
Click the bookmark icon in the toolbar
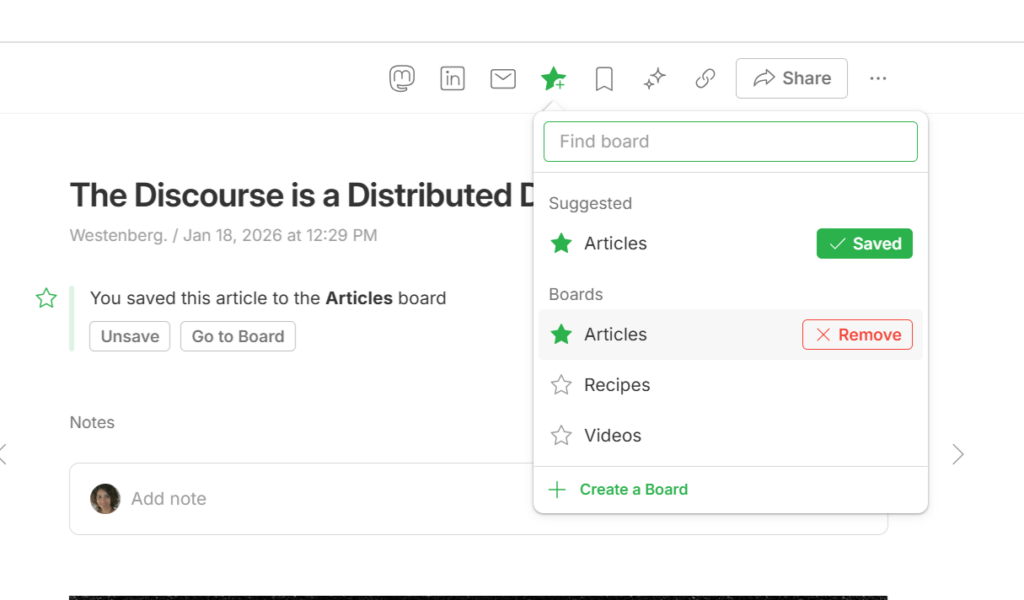point(604,78)
